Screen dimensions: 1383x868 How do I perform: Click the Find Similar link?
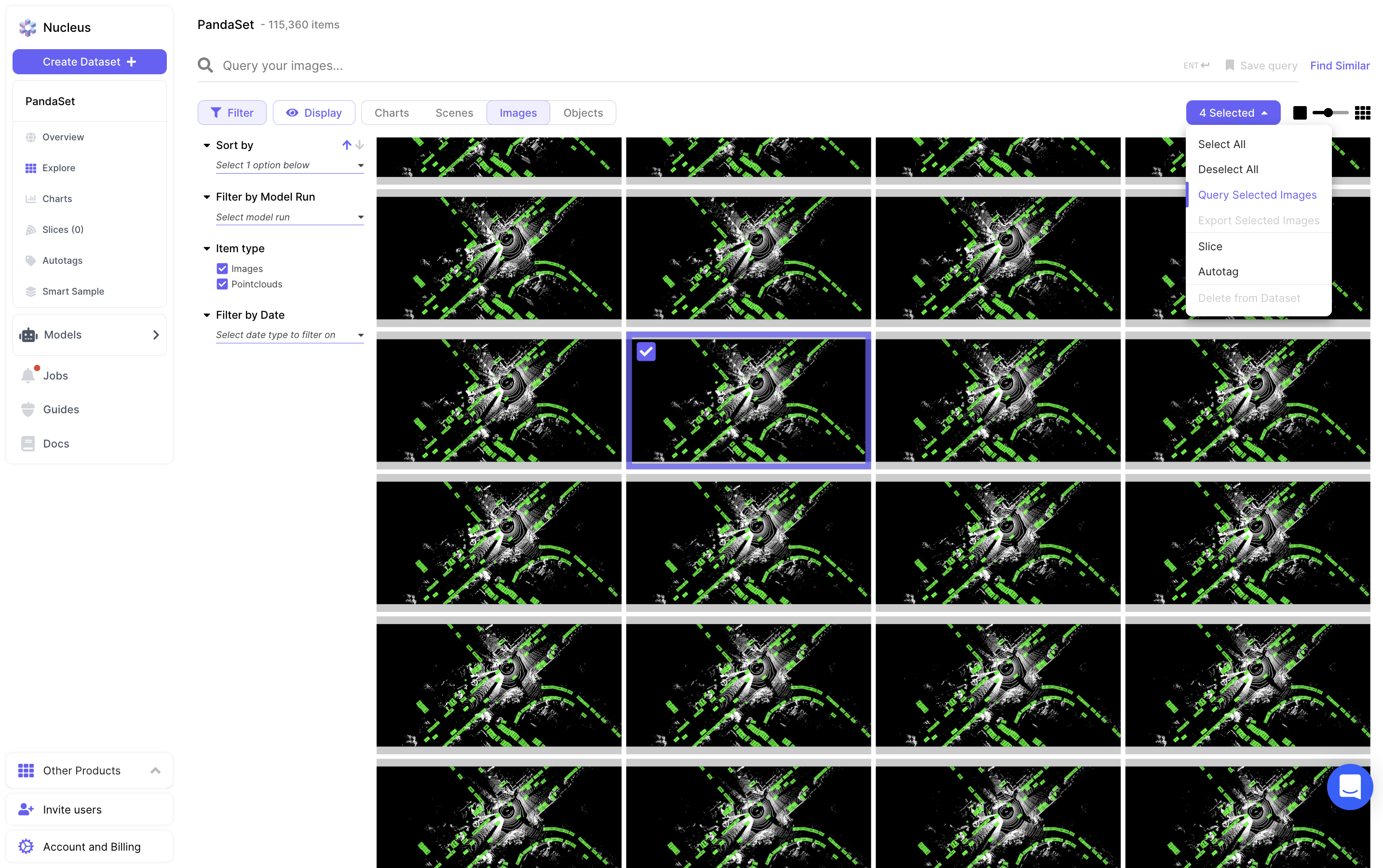1340,66
